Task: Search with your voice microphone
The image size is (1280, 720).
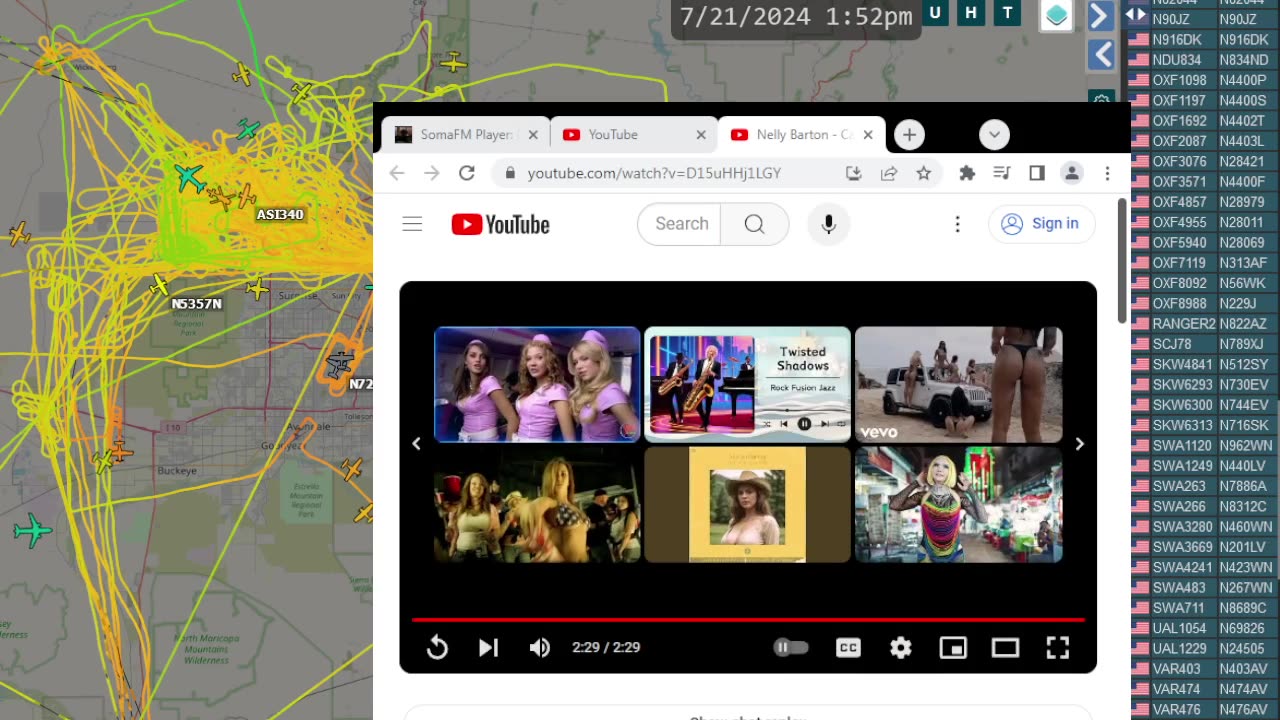Action: coord(828,224)
